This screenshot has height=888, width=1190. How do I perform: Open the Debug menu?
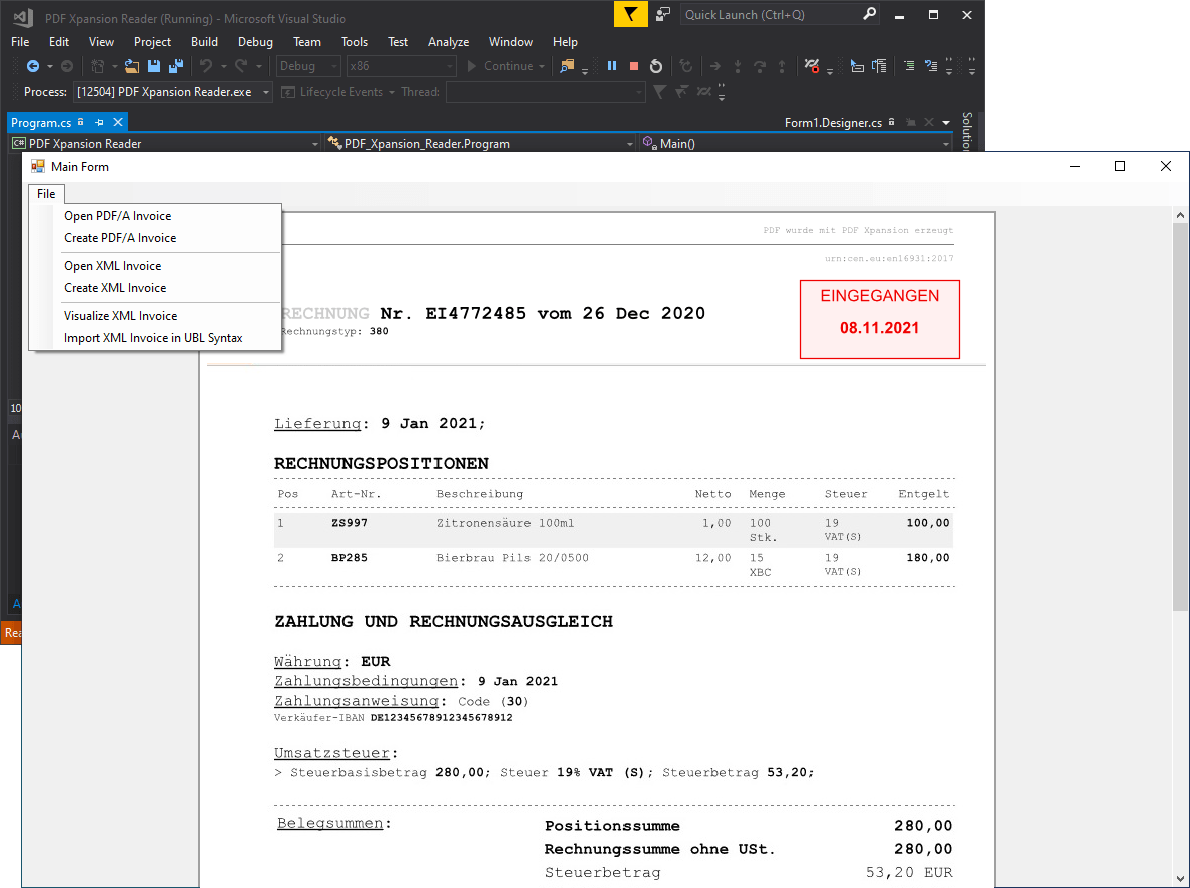pyautogui.click(x=255, y=42)
